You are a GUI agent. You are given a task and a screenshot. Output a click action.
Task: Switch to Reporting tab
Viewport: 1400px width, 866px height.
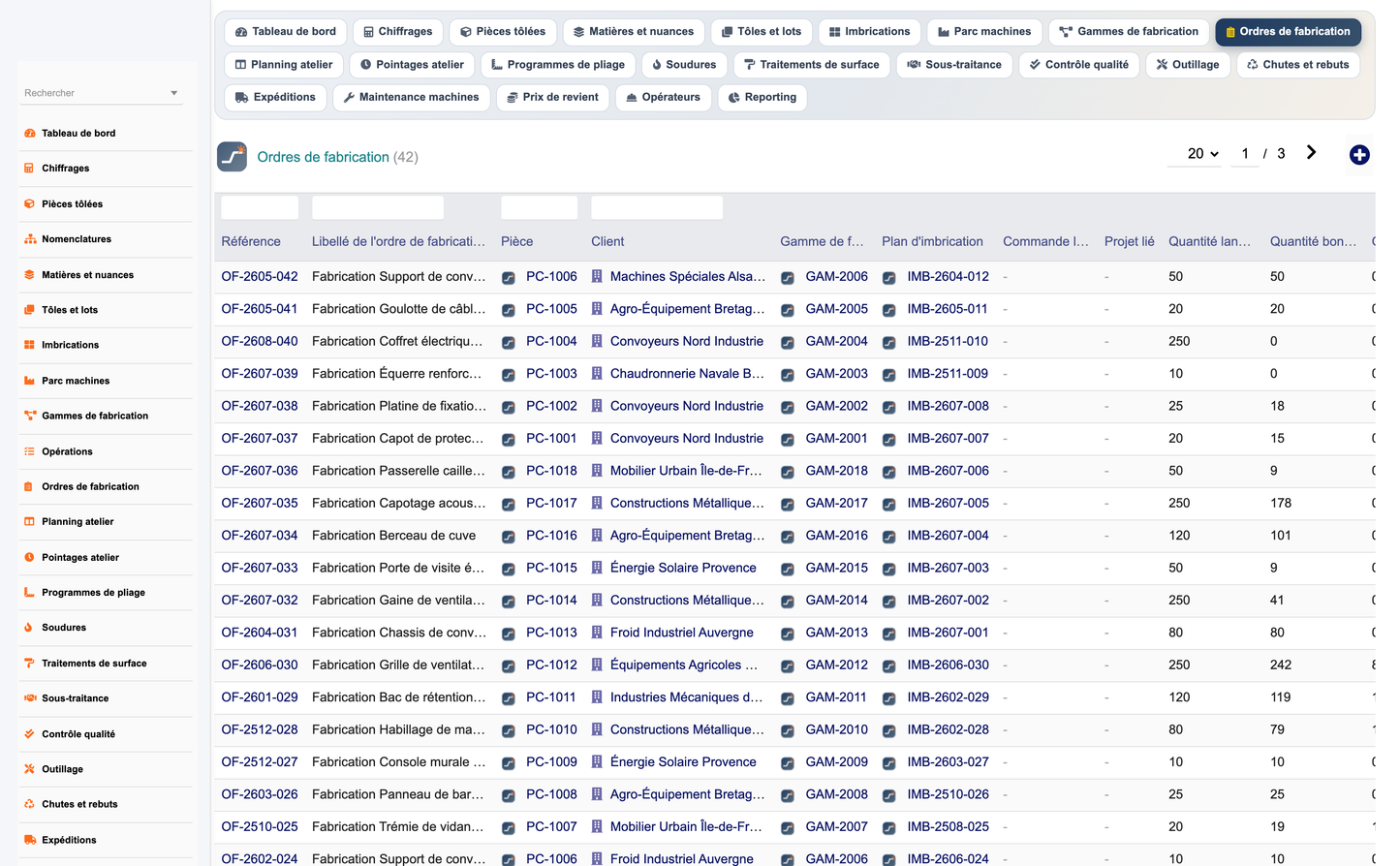[762, 98]
